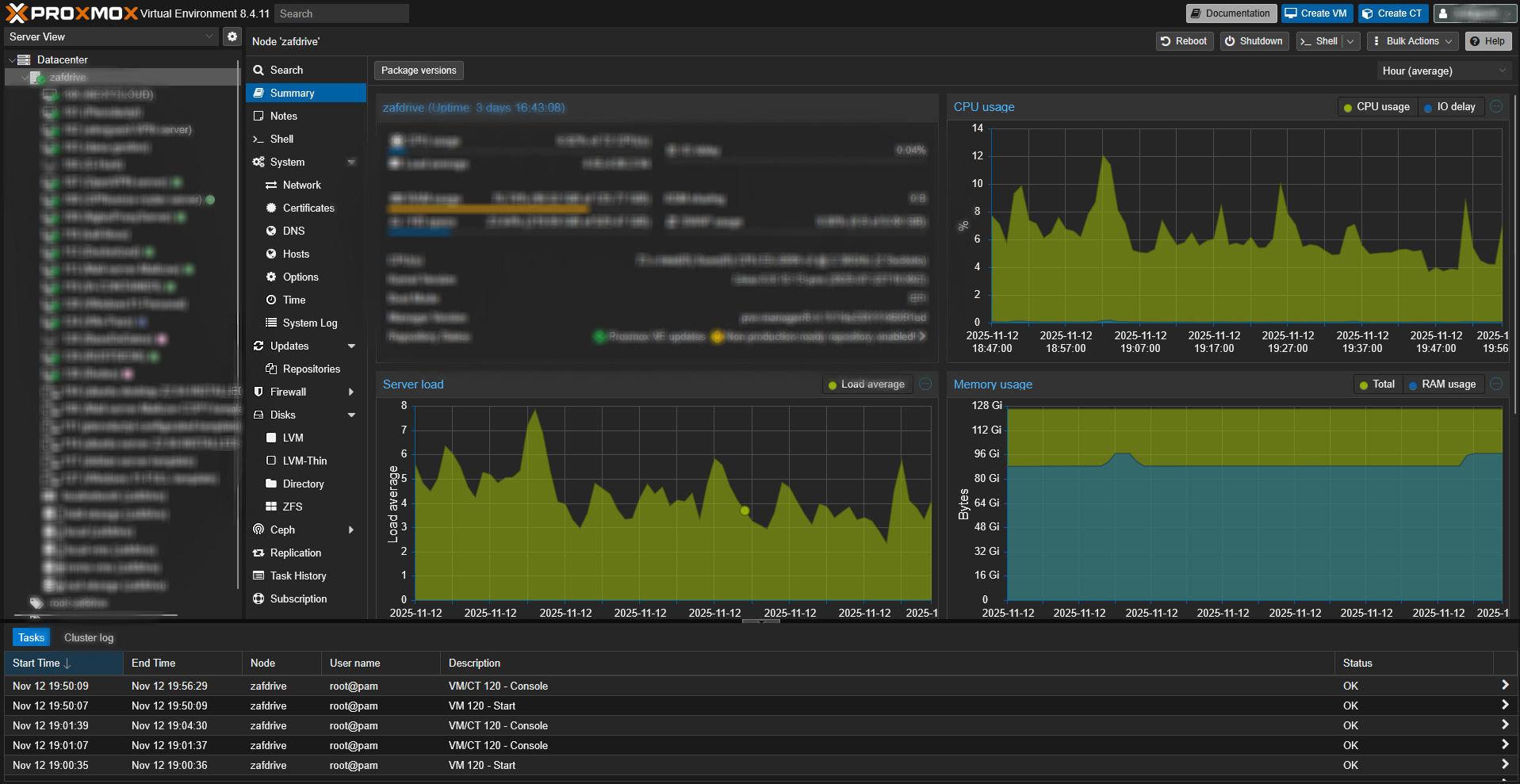Click the Subscription support icon

click(258, 599)
